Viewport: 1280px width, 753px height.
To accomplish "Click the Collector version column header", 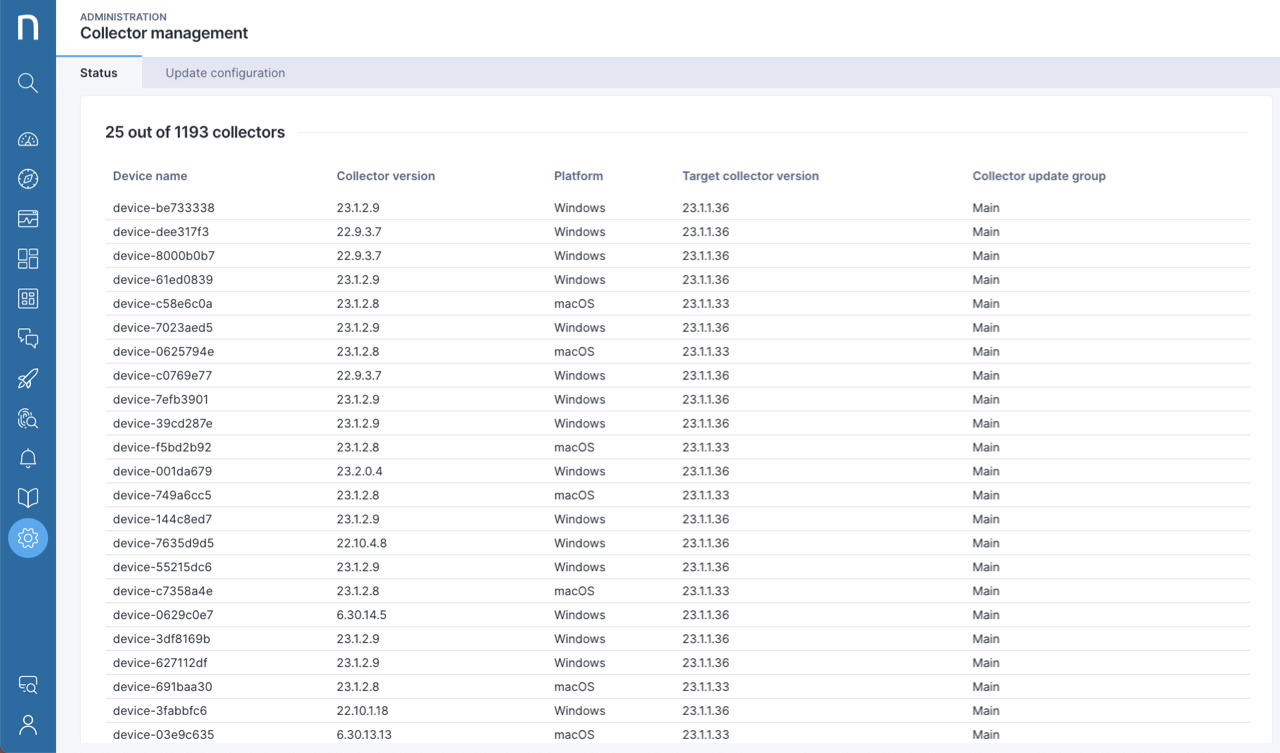I will [x=386, y=175].
